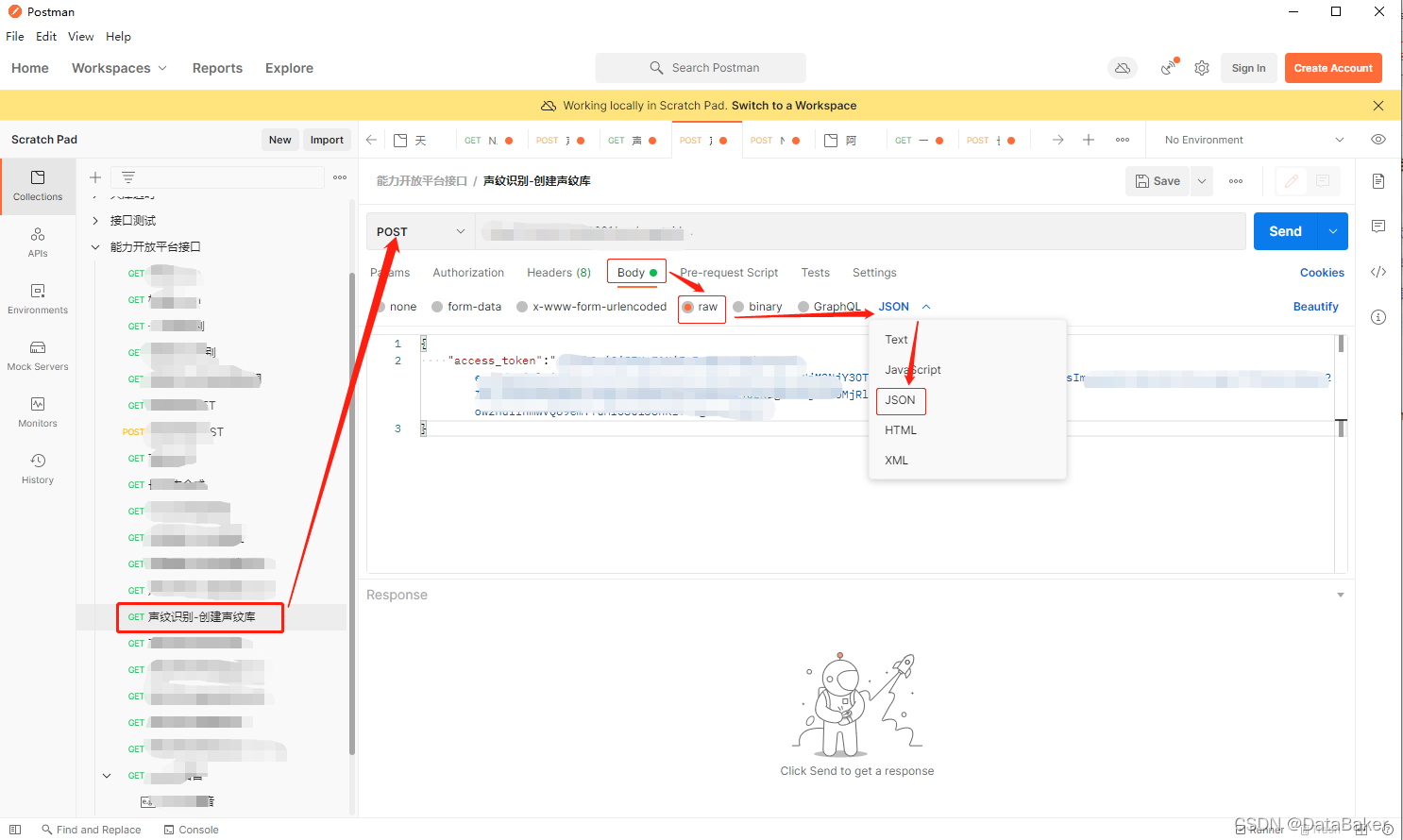Open the settings gear icon
Viewport: 1403px width, 840px height.
pos(1202,68)
